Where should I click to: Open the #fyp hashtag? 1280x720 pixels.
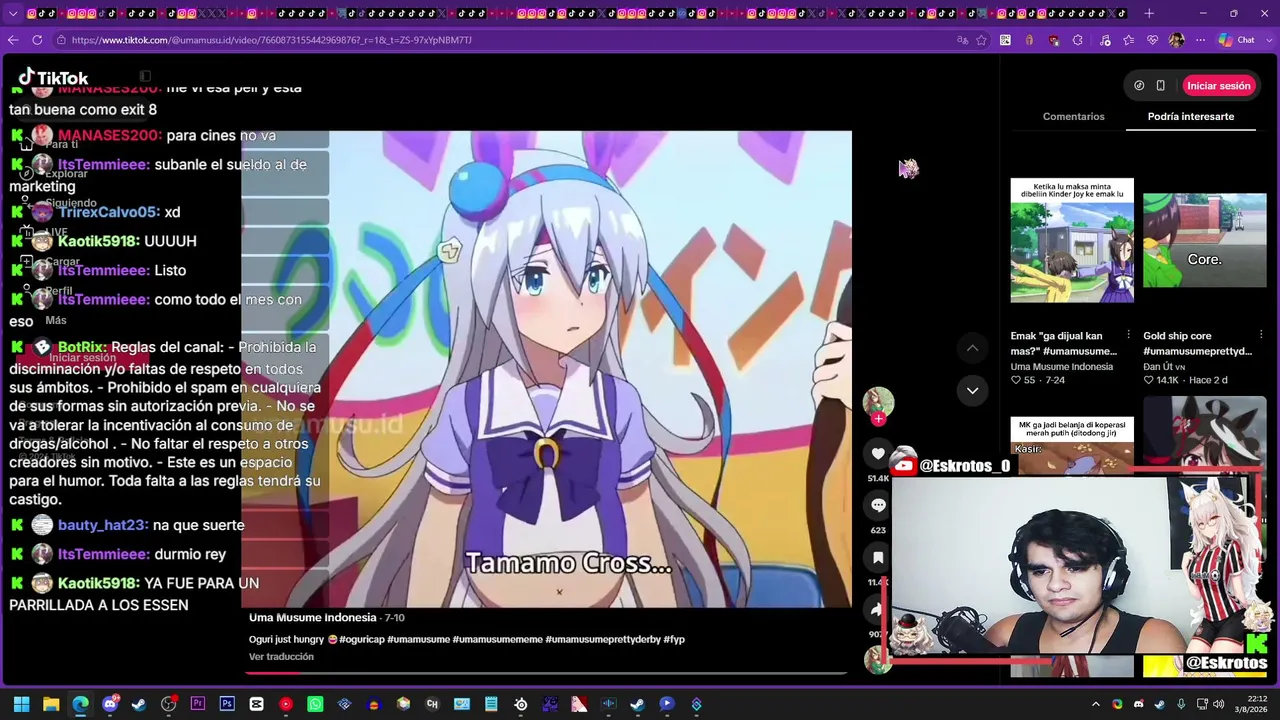[674, 639]
